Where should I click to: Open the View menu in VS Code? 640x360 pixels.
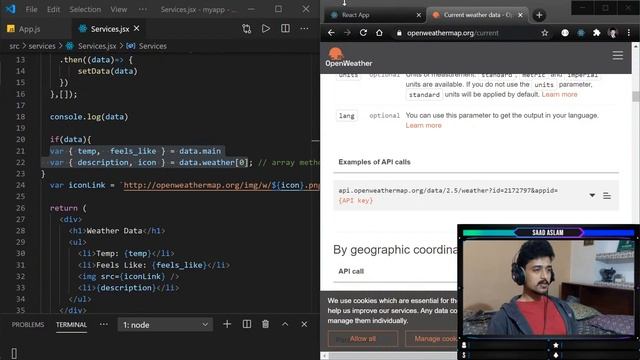pyautogui.click(x=118, y=9)
